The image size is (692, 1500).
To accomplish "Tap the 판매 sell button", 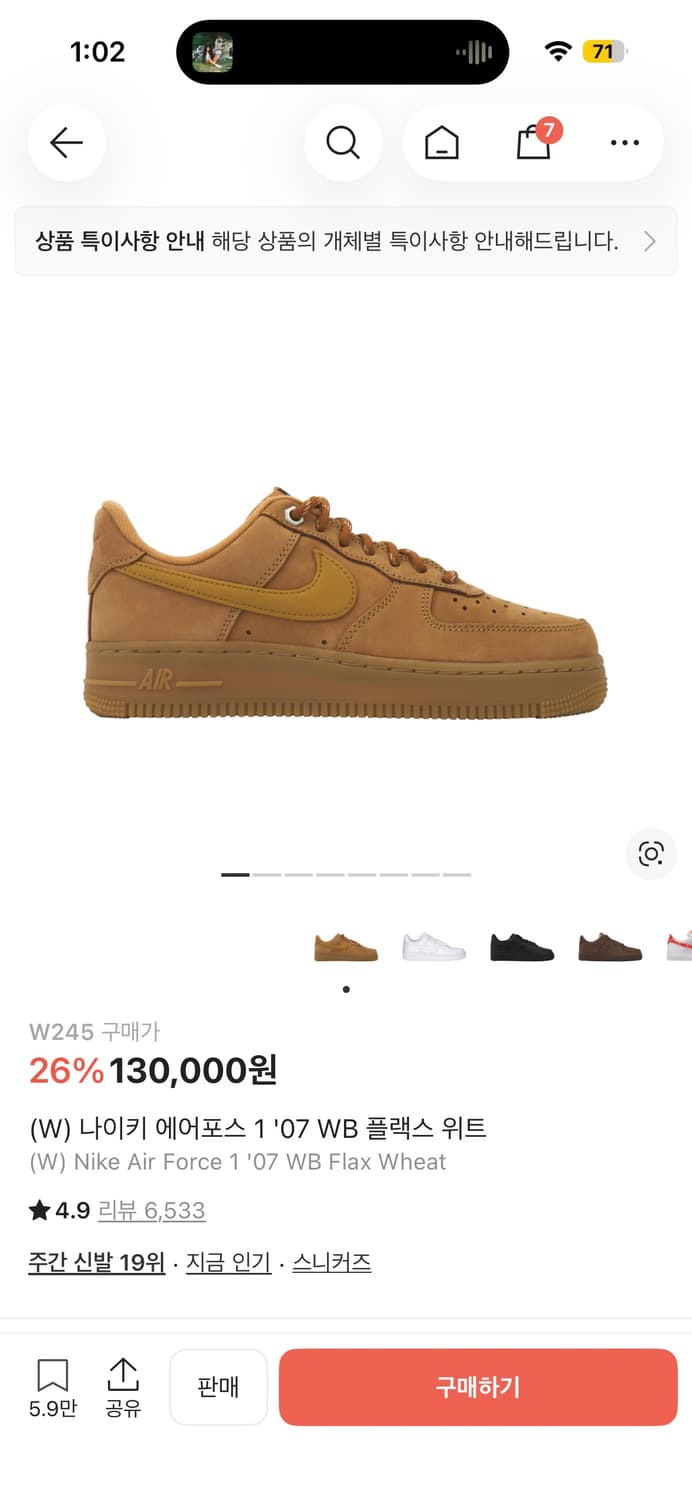I will (218, 1387).
